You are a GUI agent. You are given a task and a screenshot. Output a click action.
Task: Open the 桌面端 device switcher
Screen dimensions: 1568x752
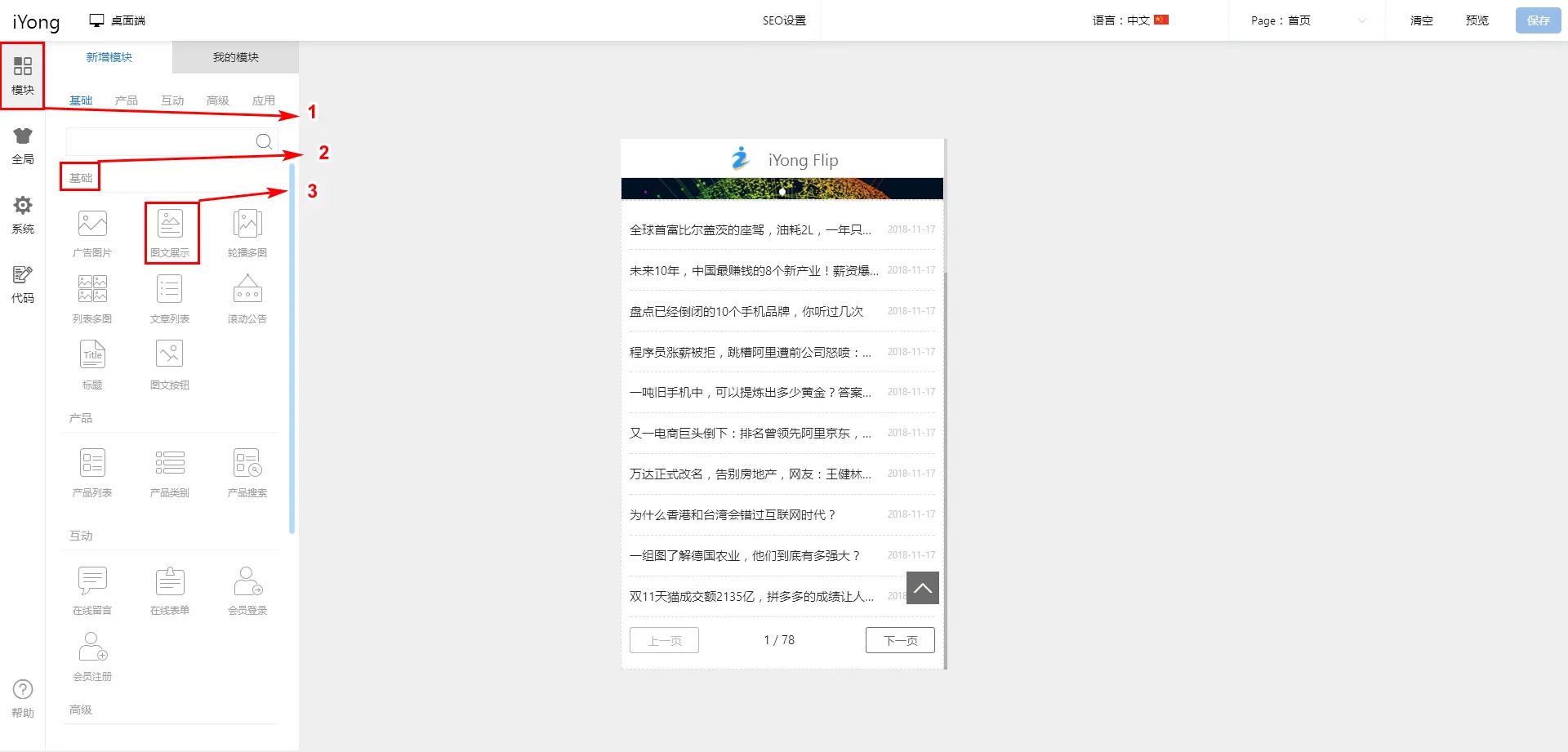point(118,20)
